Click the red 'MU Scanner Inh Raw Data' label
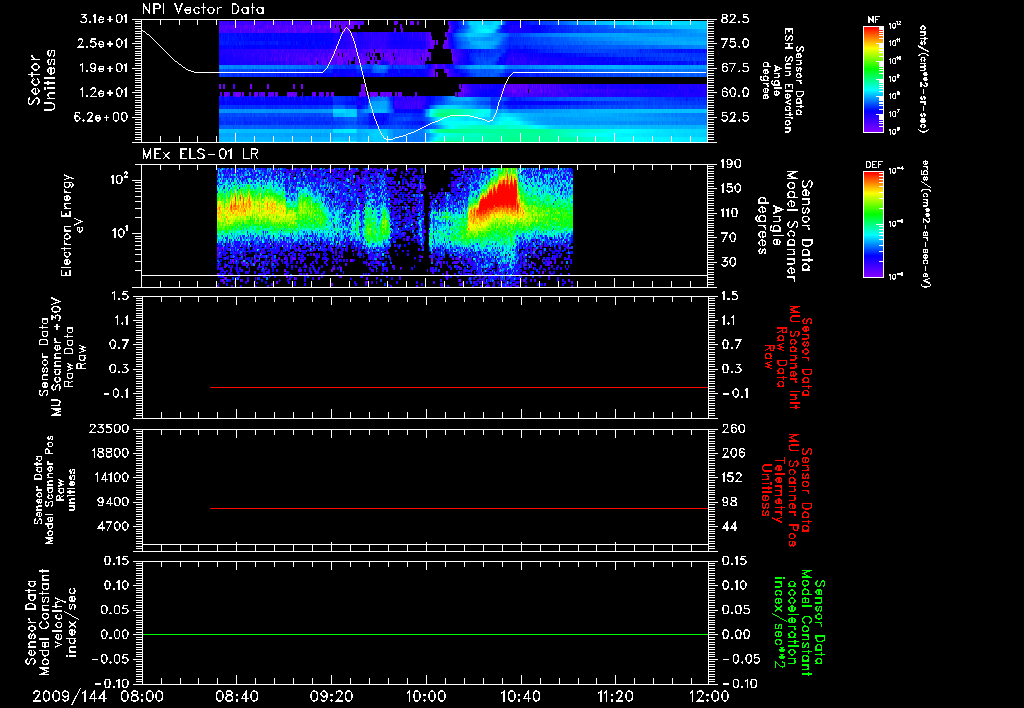Screen dimensions: 1024x708 788,357
